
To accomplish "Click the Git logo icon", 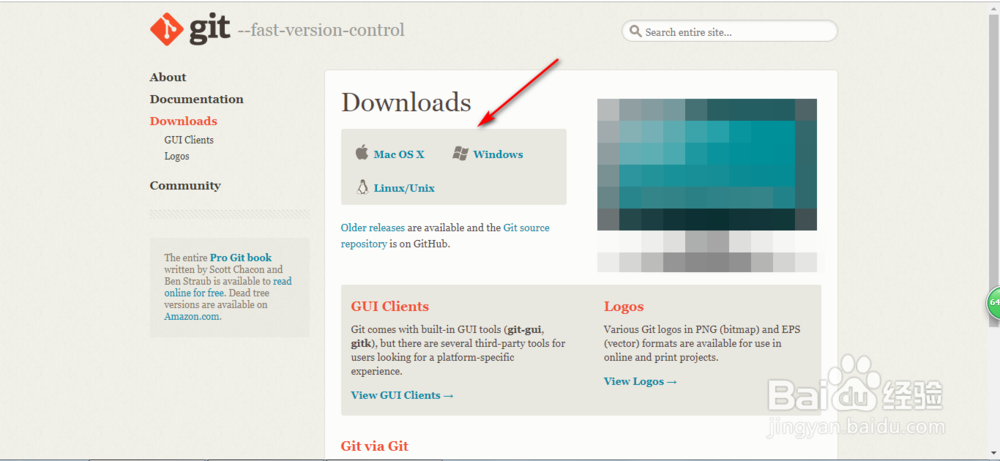I will (166, 29).
